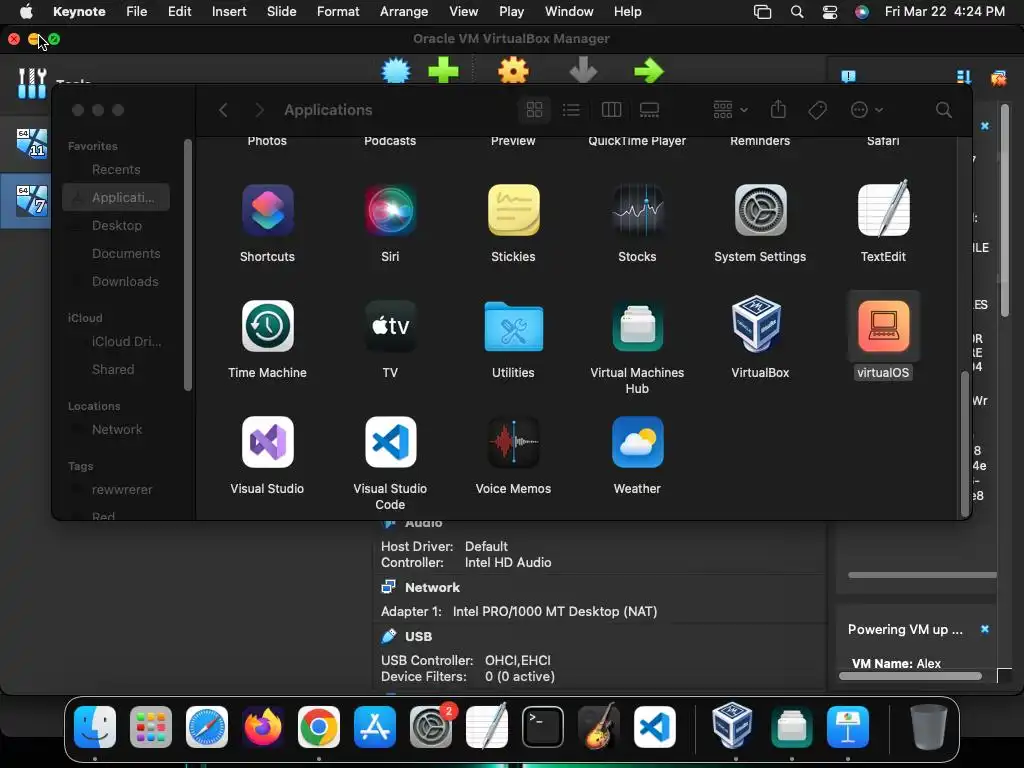Select Documents in Finder sidebar
The height and width of the screenshot is (768, 1024).
point(116,253)
